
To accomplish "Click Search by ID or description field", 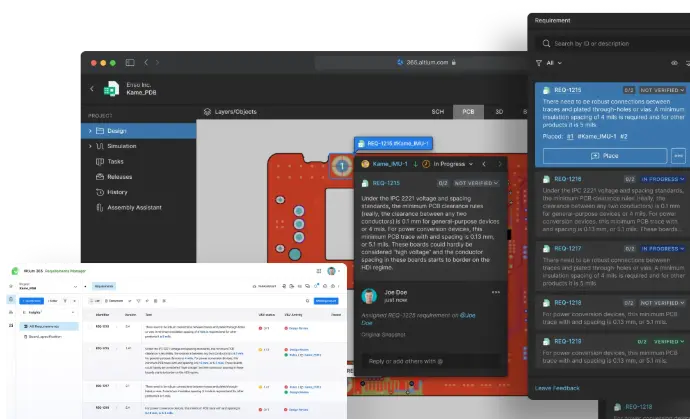I will click(613, 44).
